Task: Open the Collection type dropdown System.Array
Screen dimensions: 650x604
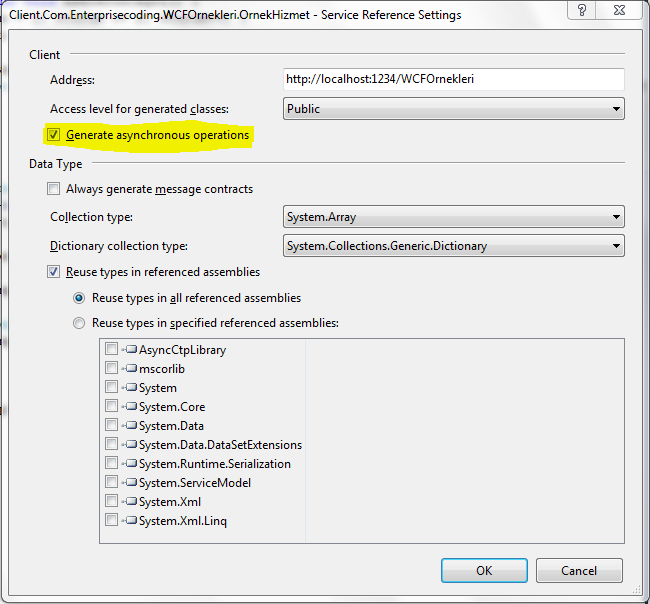Action: click(454, 217)
